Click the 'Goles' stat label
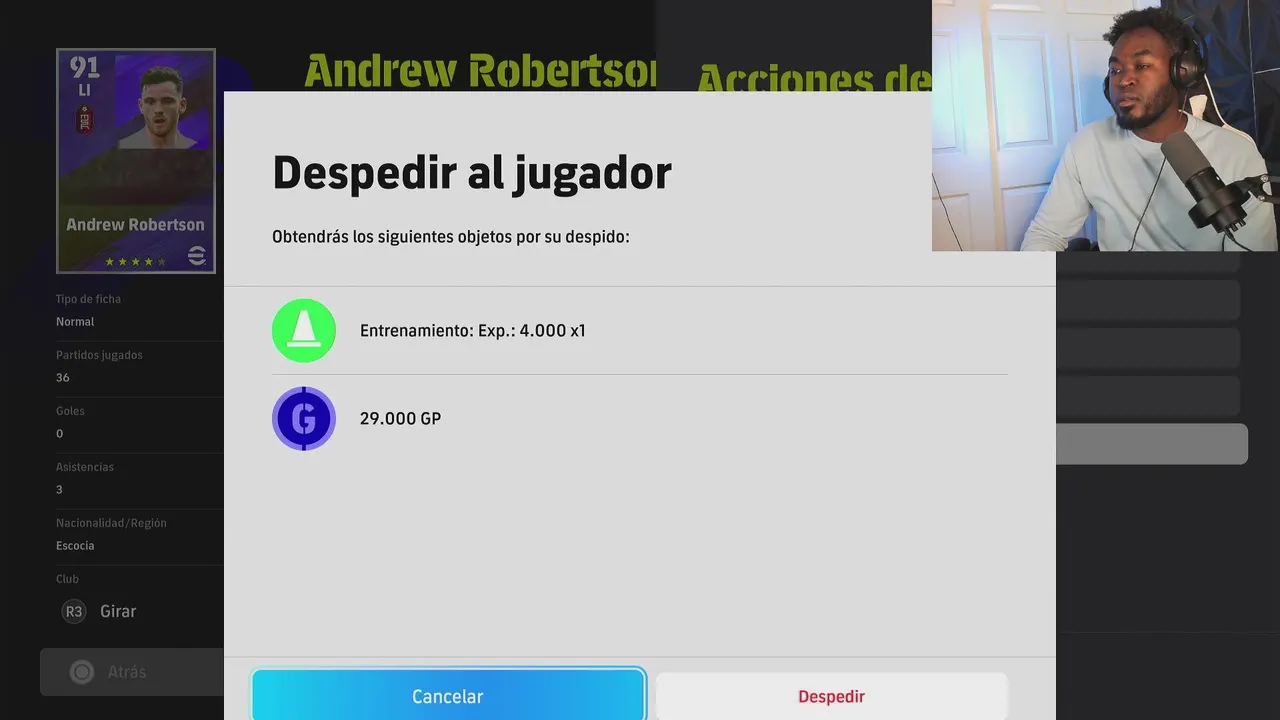This screenshot has width=1280, height=720. pyautogui.click(x=70, y=411)
